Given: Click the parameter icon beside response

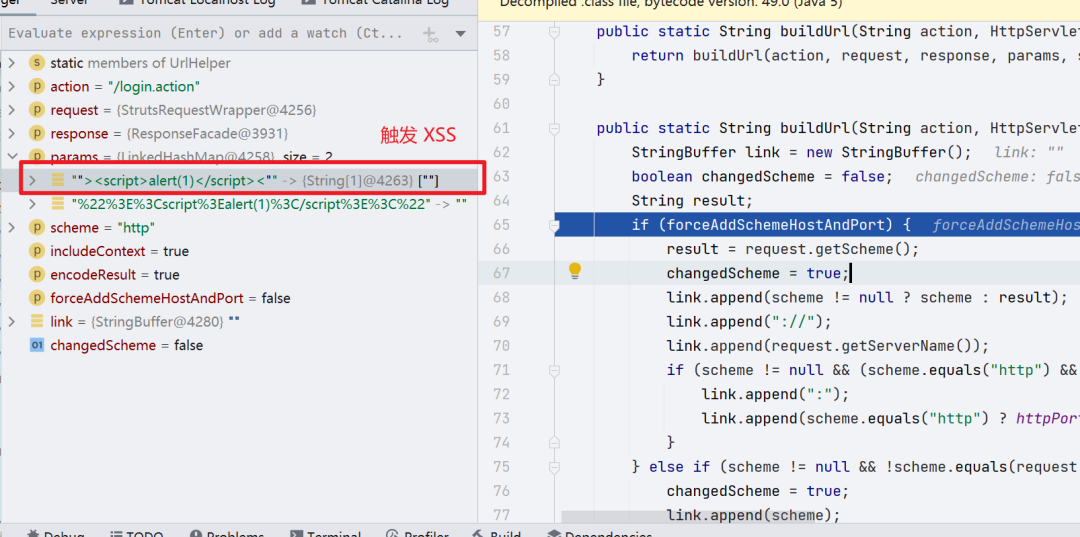Looking at the screenshot, I should [37, 134].
